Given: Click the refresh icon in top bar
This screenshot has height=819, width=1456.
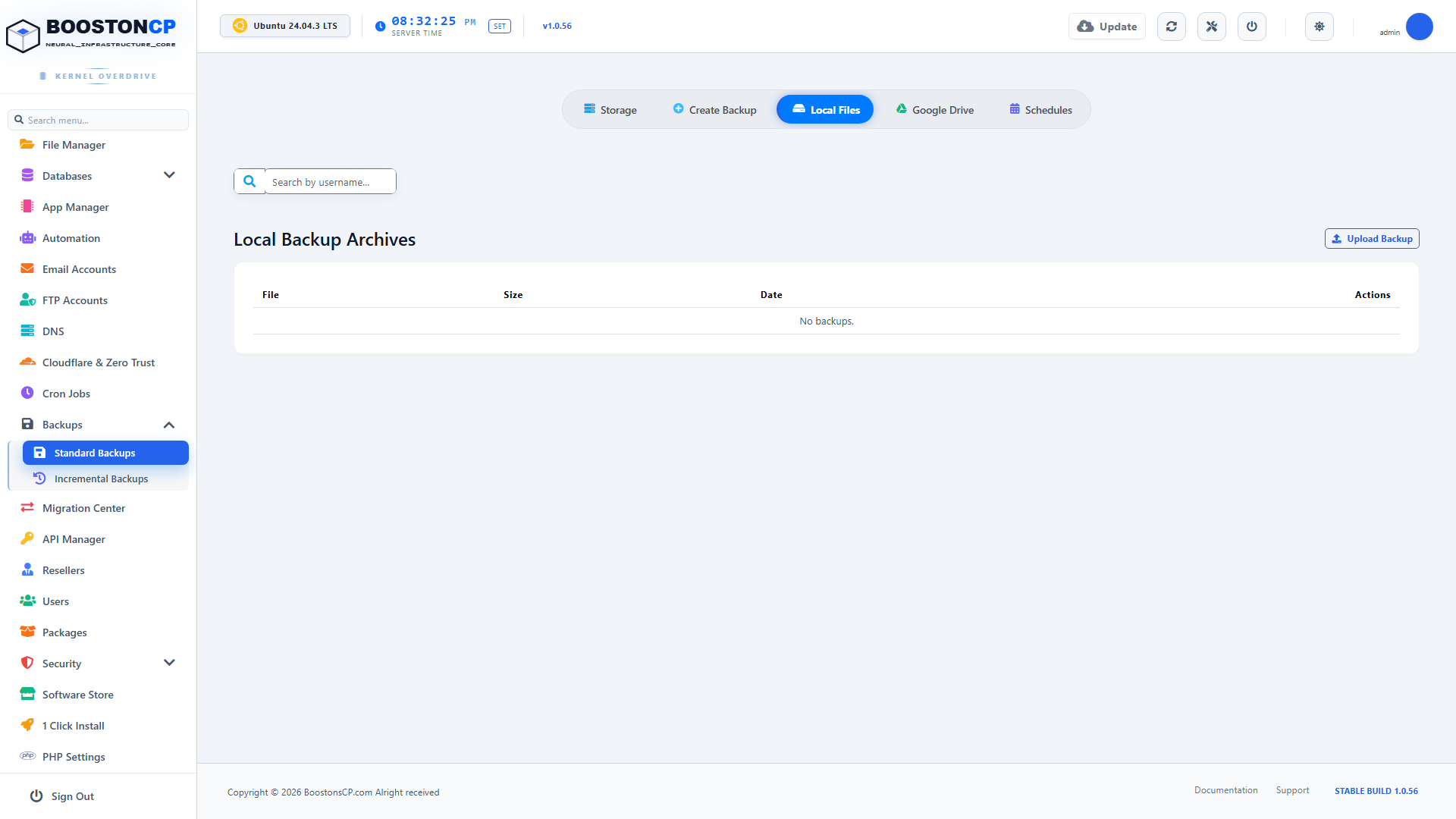Looking at the screenshot, I should click(x=1172, y=27).
